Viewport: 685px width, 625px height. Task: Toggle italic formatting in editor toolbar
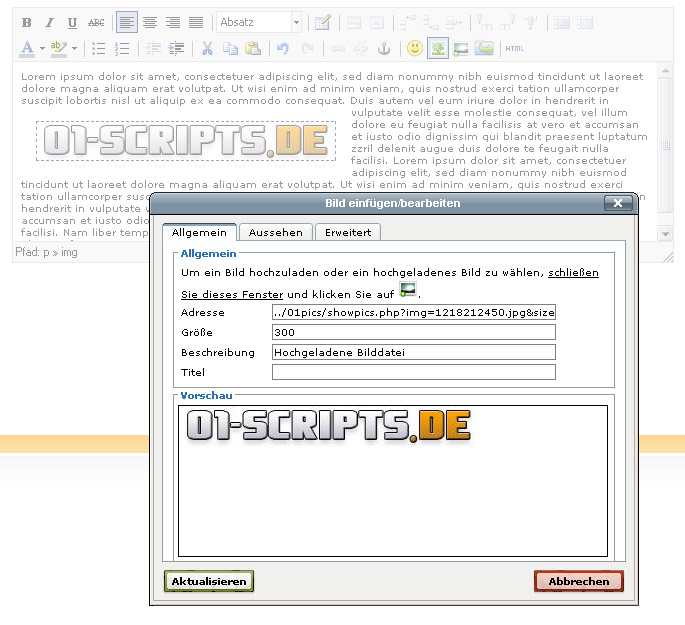pos(50,23)
